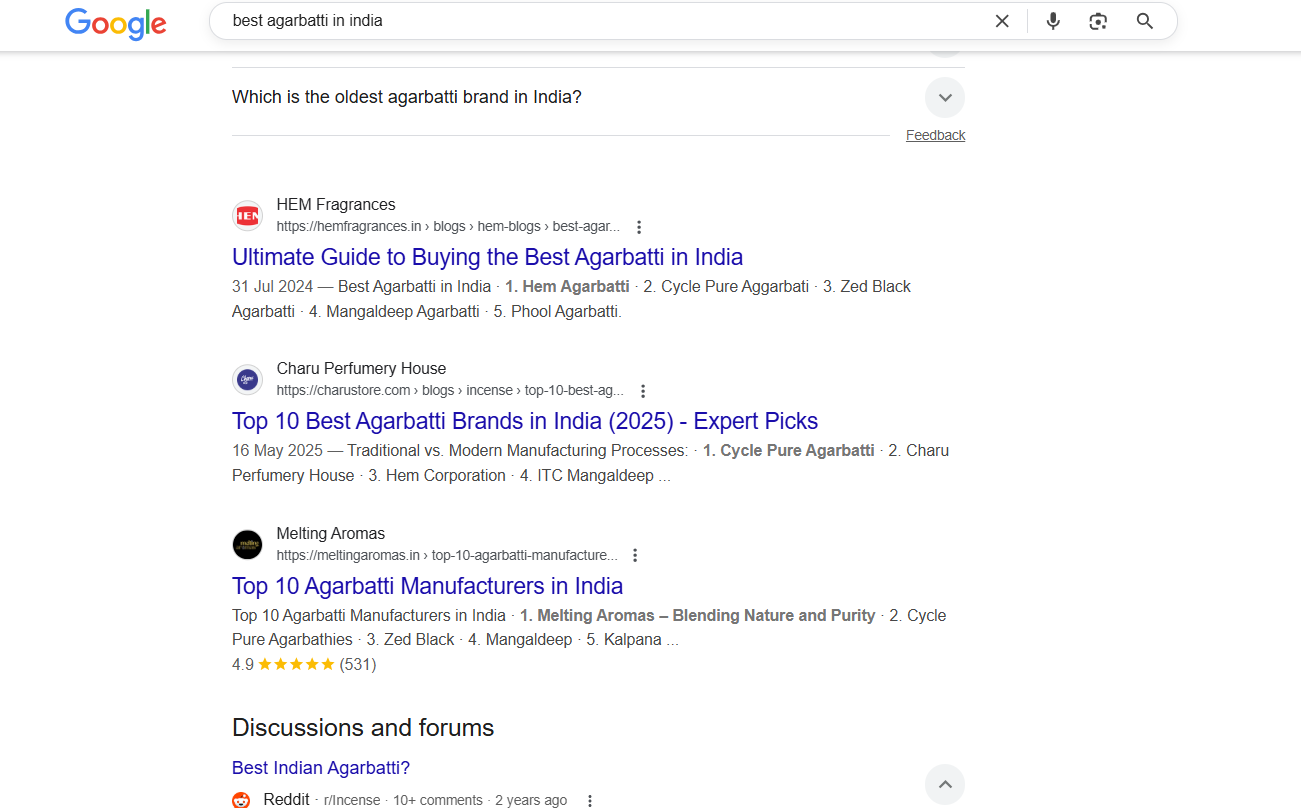Click the Melting Aromas site favicon
1301x808 pixels.
(x=247, y=544)
